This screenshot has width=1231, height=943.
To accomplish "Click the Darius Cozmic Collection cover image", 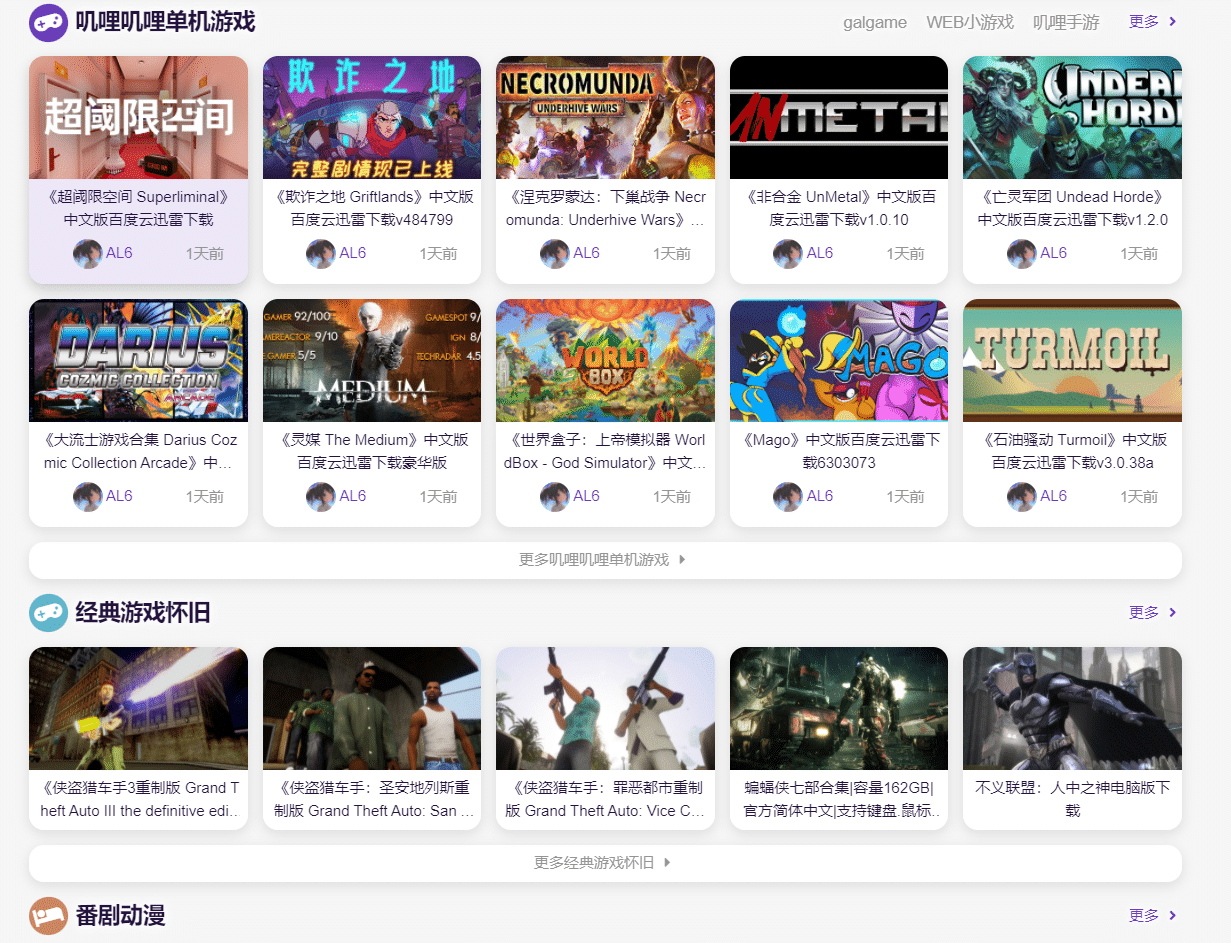I will click(138, 360).
